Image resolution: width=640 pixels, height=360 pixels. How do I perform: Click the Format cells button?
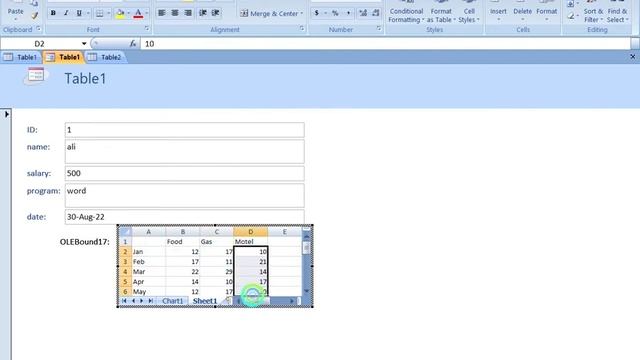(547, 12)
